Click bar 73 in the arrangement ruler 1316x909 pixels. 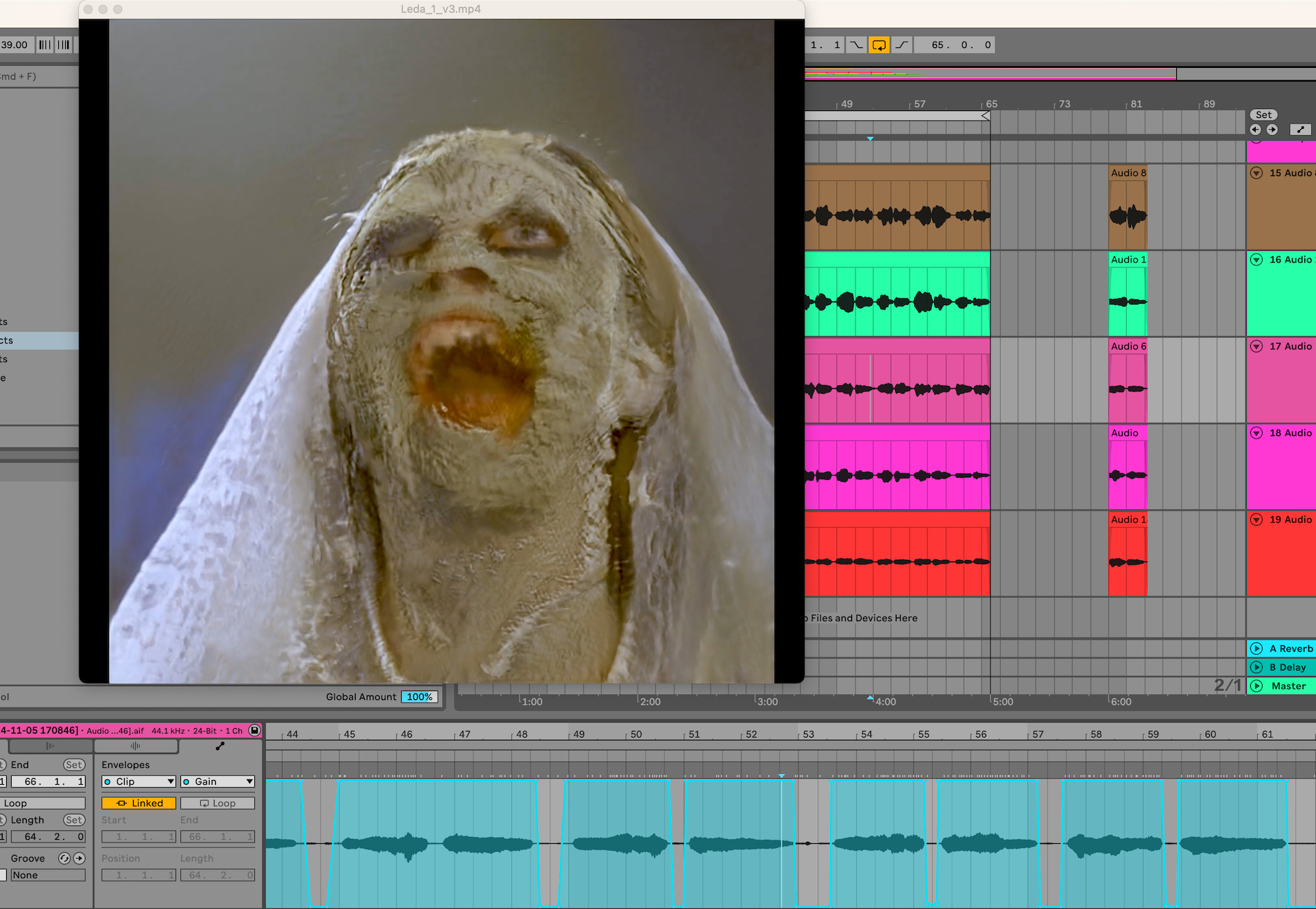tap(1064, 104)
